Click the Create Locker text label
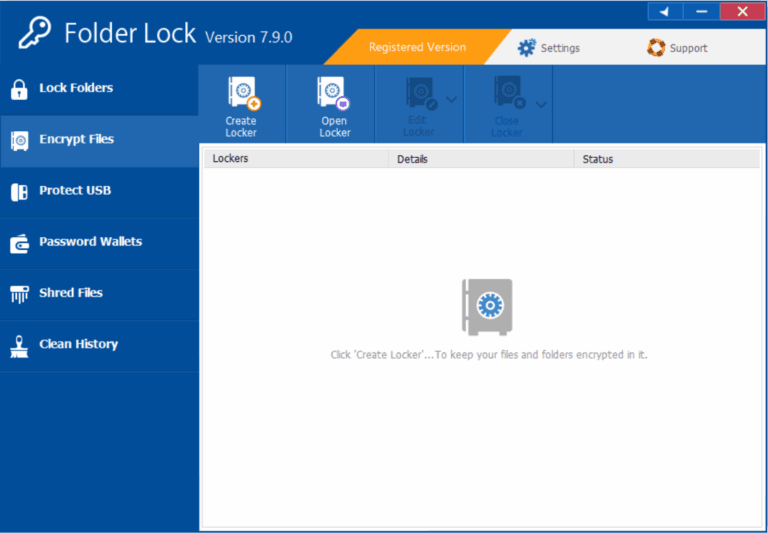Screen dimensions: 768x533 tap(241, 126)
